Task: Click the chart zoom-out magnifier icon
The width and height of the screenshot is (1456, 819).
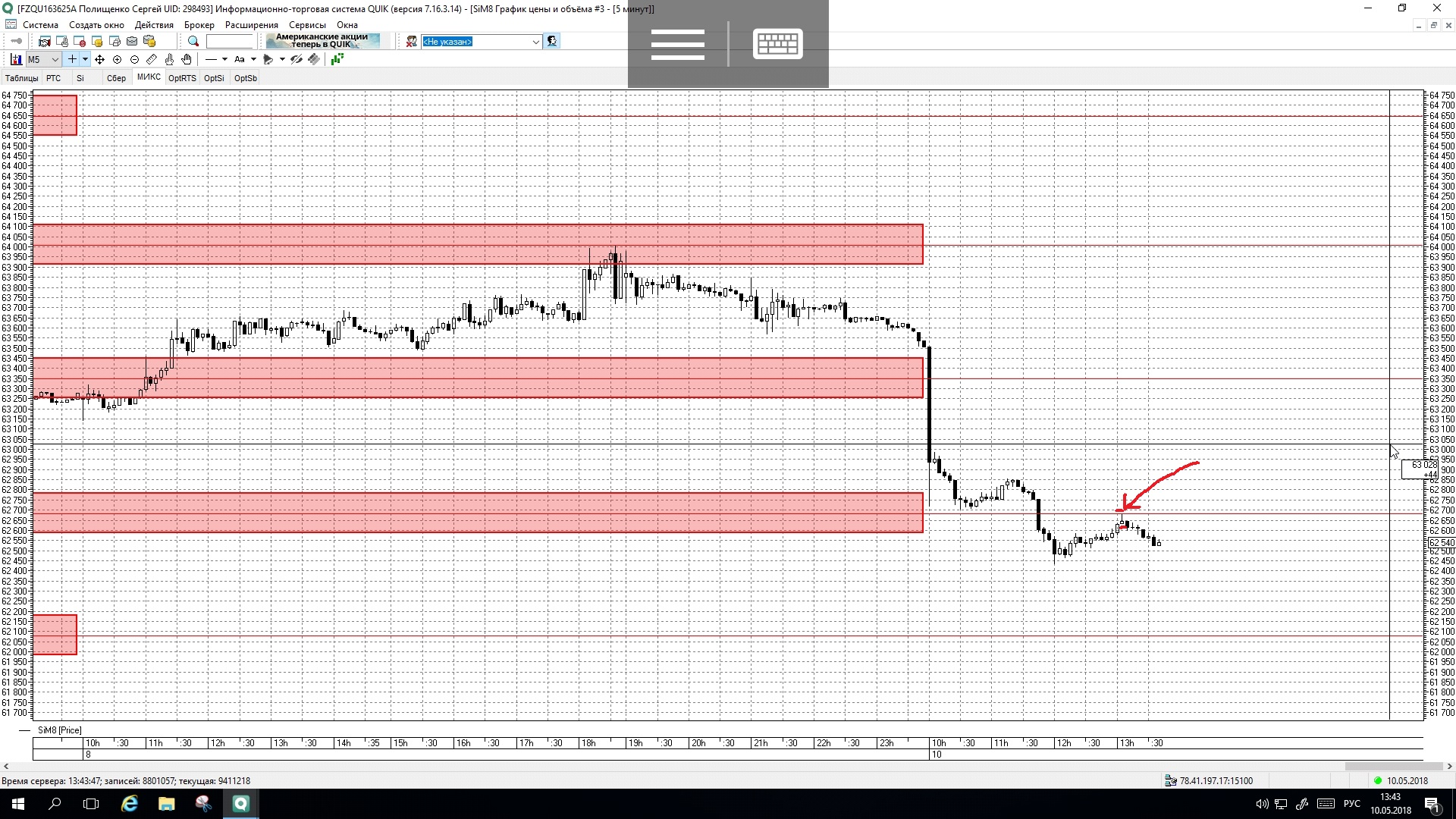Action: pos(134,59)
